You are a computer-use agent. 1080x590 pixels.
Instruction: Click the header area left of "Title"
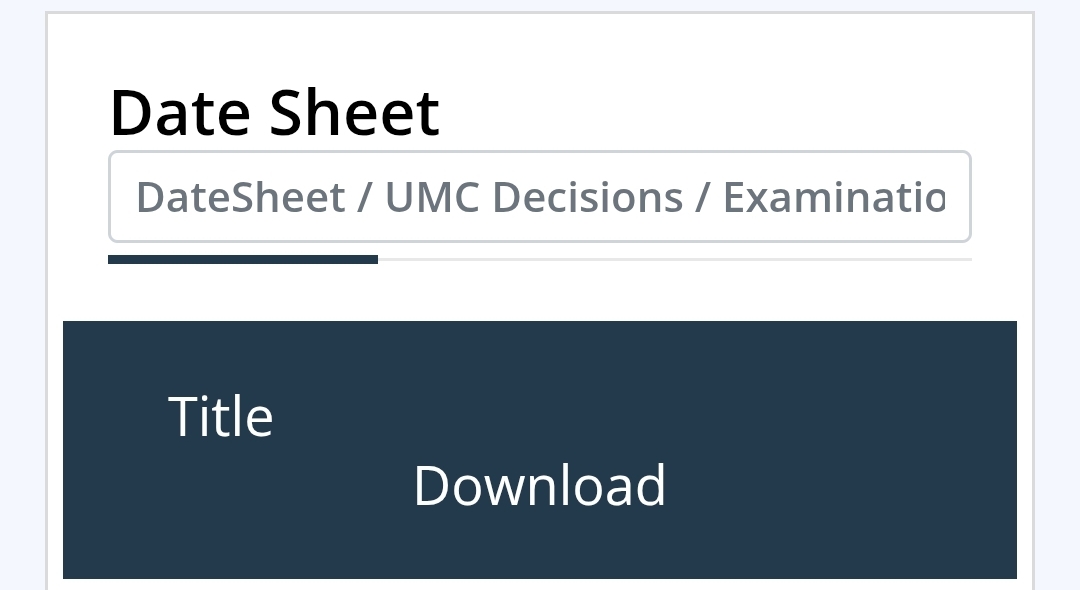110,416
